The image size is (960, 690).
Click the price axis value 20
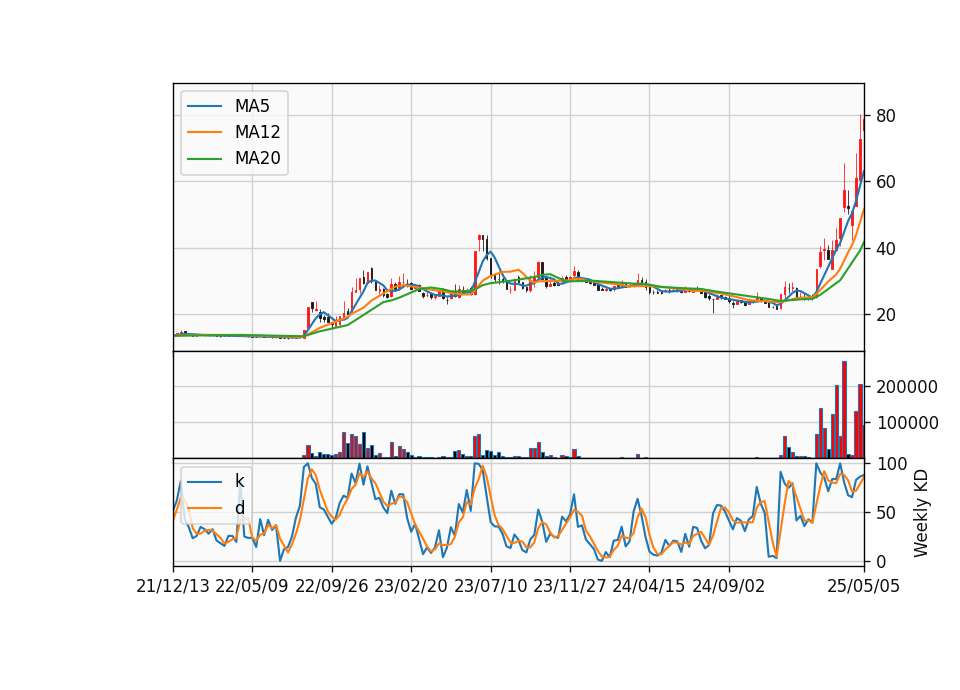886,315
